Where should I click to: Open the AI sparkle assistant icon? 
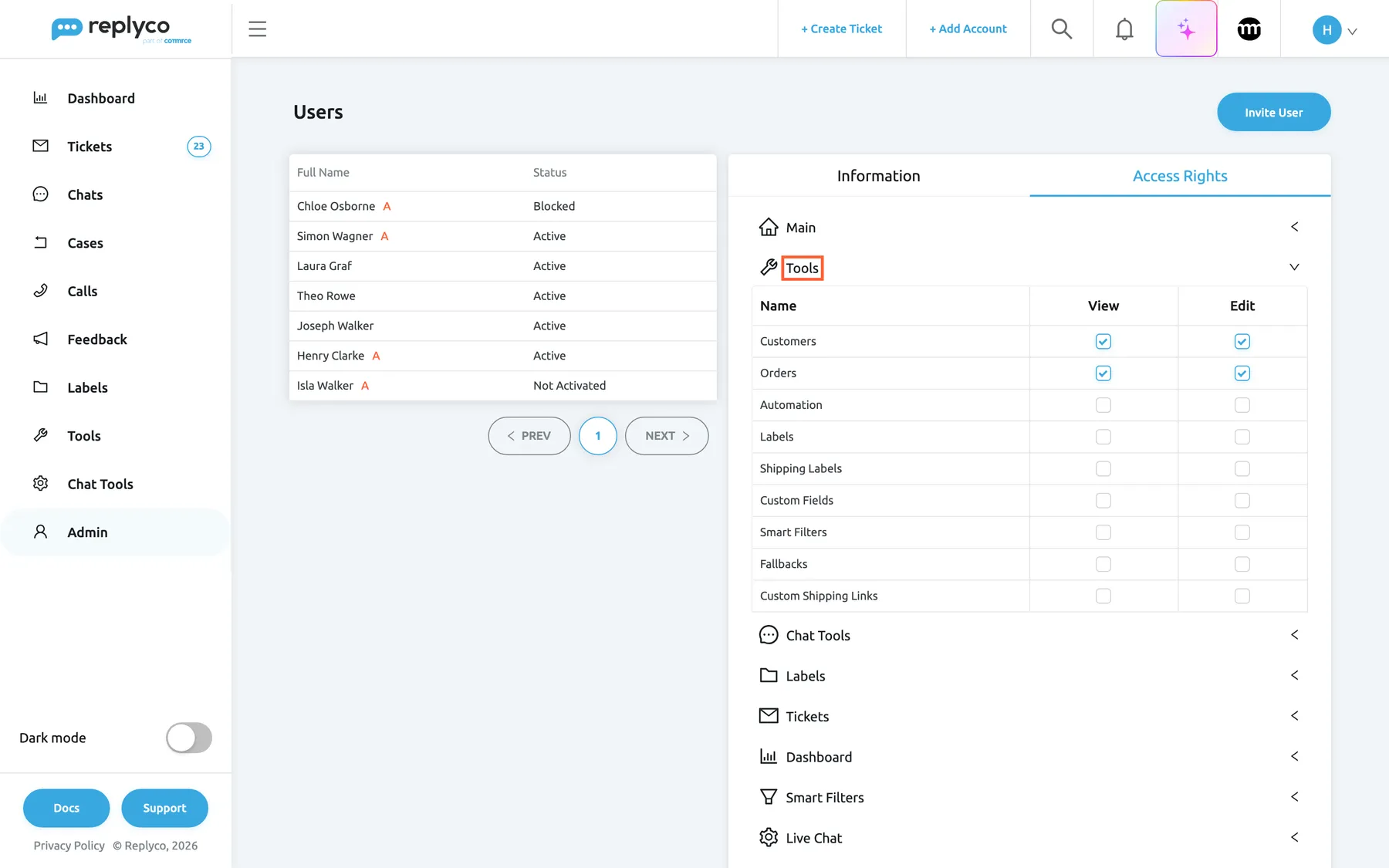(1186, 29)
